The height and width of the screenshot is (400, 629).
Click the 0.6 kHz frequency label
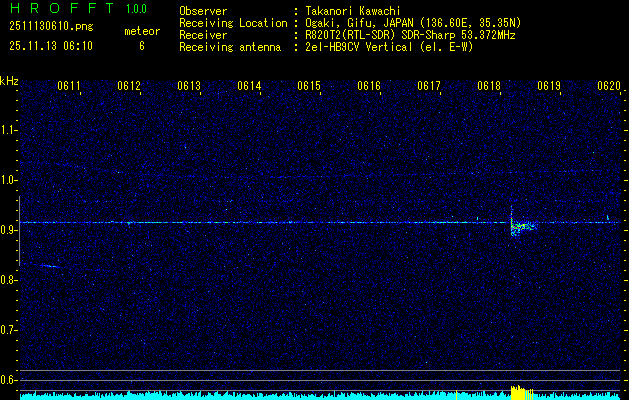tap(8, 380)
